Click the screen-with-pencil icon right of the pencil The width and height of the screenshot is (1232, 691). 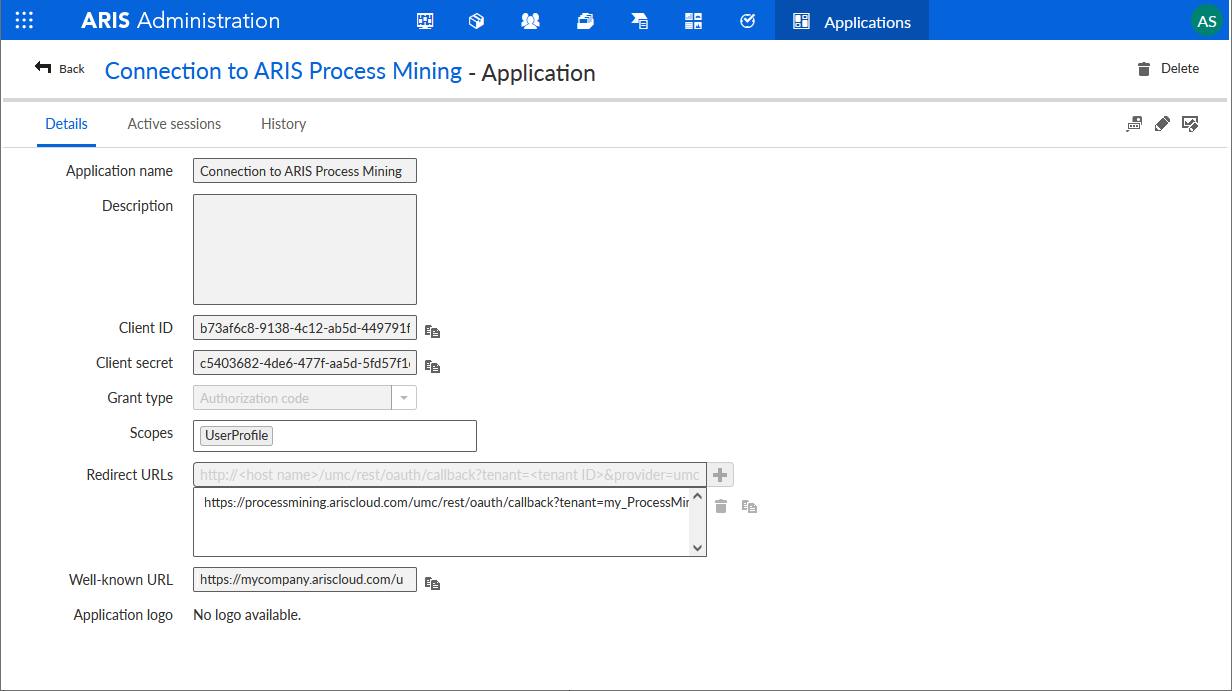pyautogui.click(x=1190, y=124)
